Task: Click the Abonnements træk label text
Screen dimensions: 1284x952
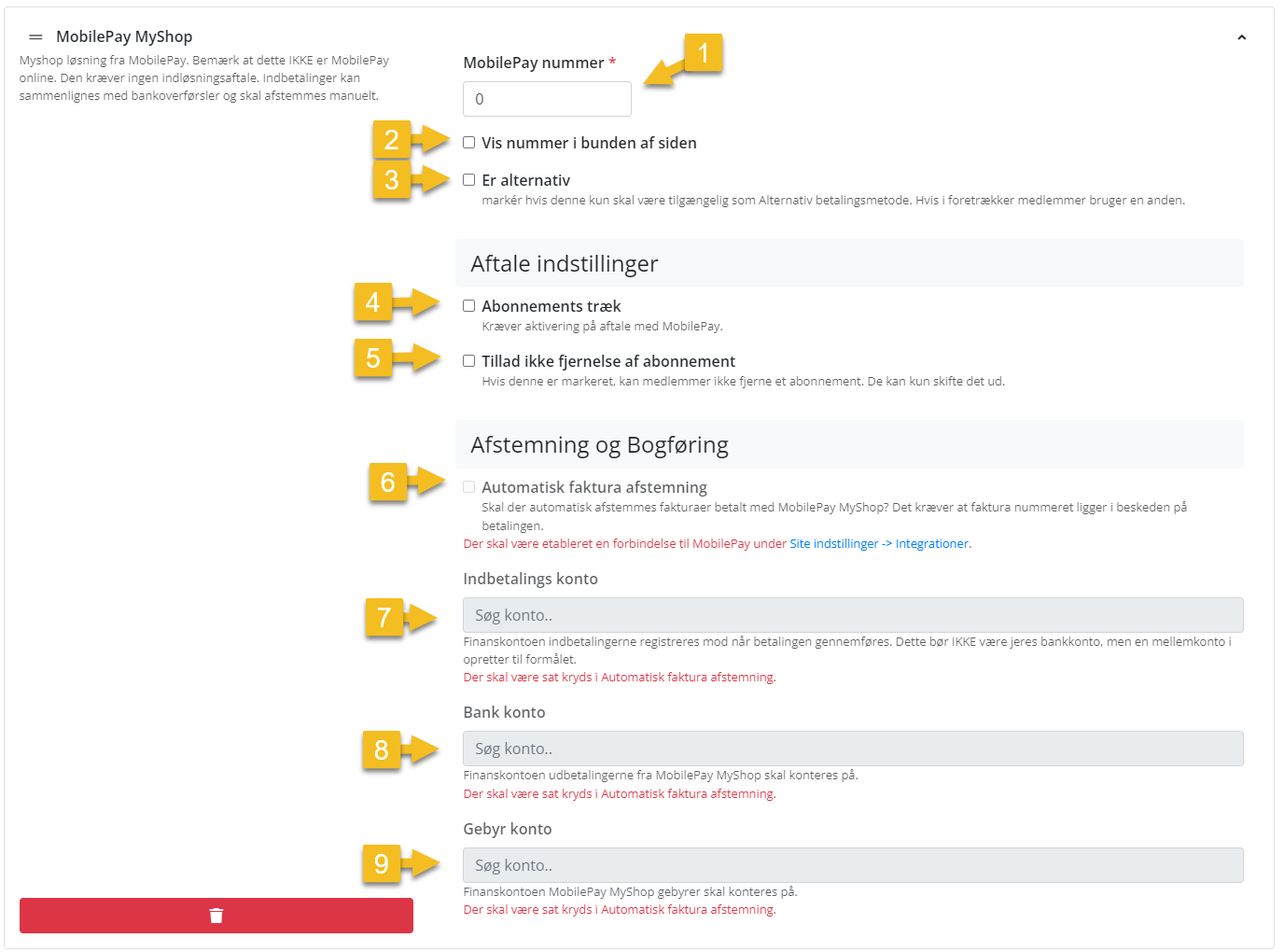Action: point(551,306)
